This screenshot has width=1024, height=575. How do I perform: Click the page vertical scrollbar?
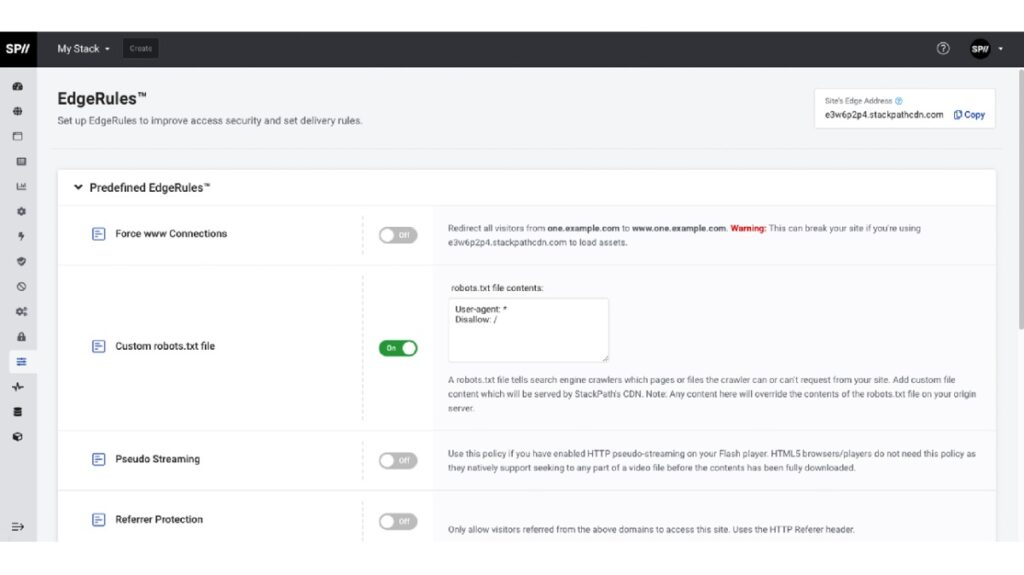1021,199
